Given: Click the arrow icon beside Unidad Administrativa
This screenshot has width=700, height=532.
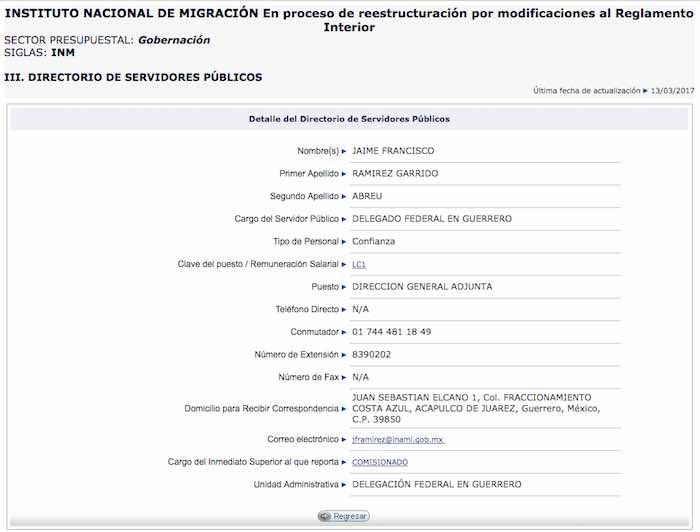Looking at the screenshot, I should (x=344, y=484).
